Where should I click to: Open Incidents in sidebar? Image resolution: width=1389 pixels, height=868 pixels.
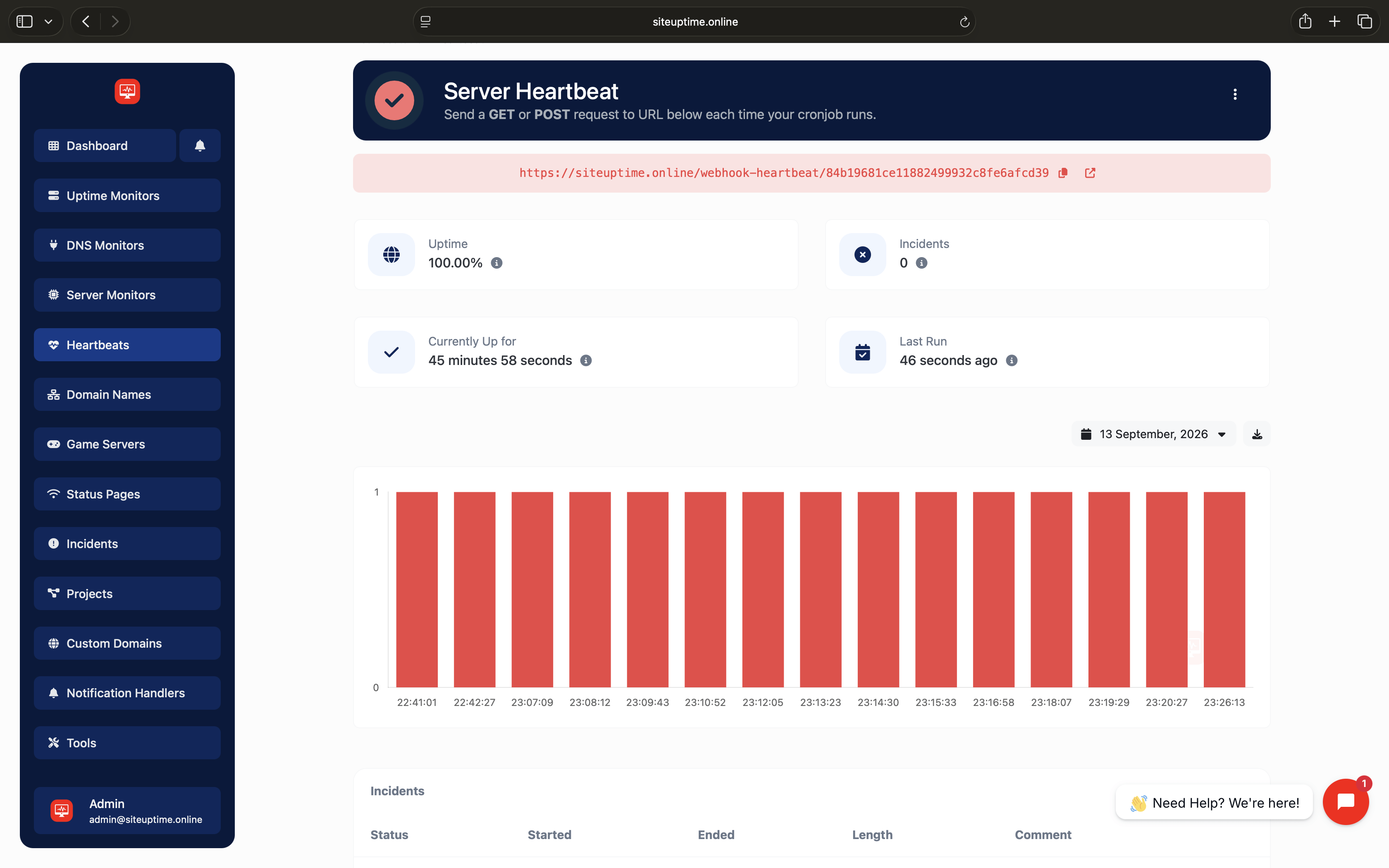click(x=127, y=544)
